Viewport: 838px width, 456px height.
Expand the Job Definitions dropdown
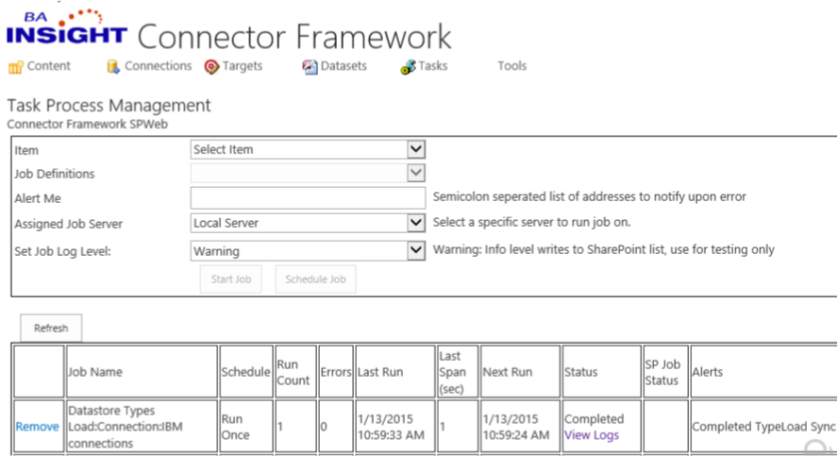tap(417, 173)
